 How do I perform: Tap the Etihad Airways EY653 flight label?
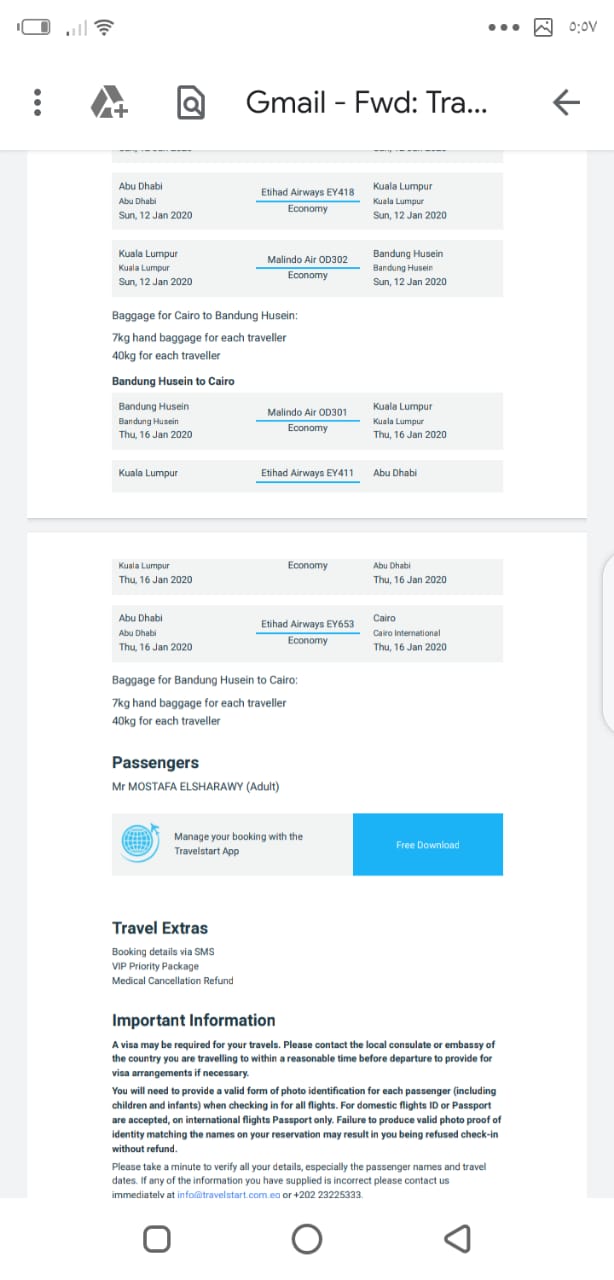(x=307, y=624)
